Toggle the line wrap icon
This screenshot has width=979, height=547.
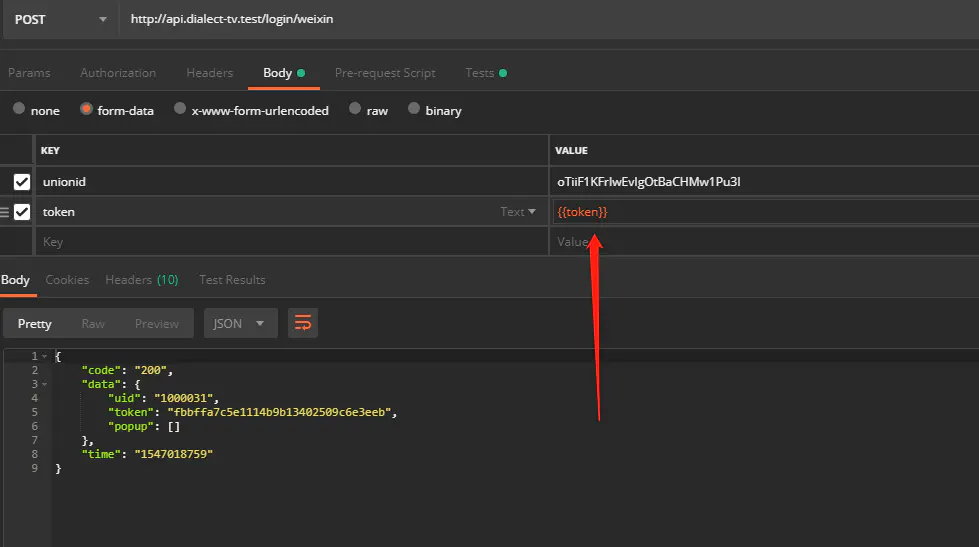click(x=303, y=323)
